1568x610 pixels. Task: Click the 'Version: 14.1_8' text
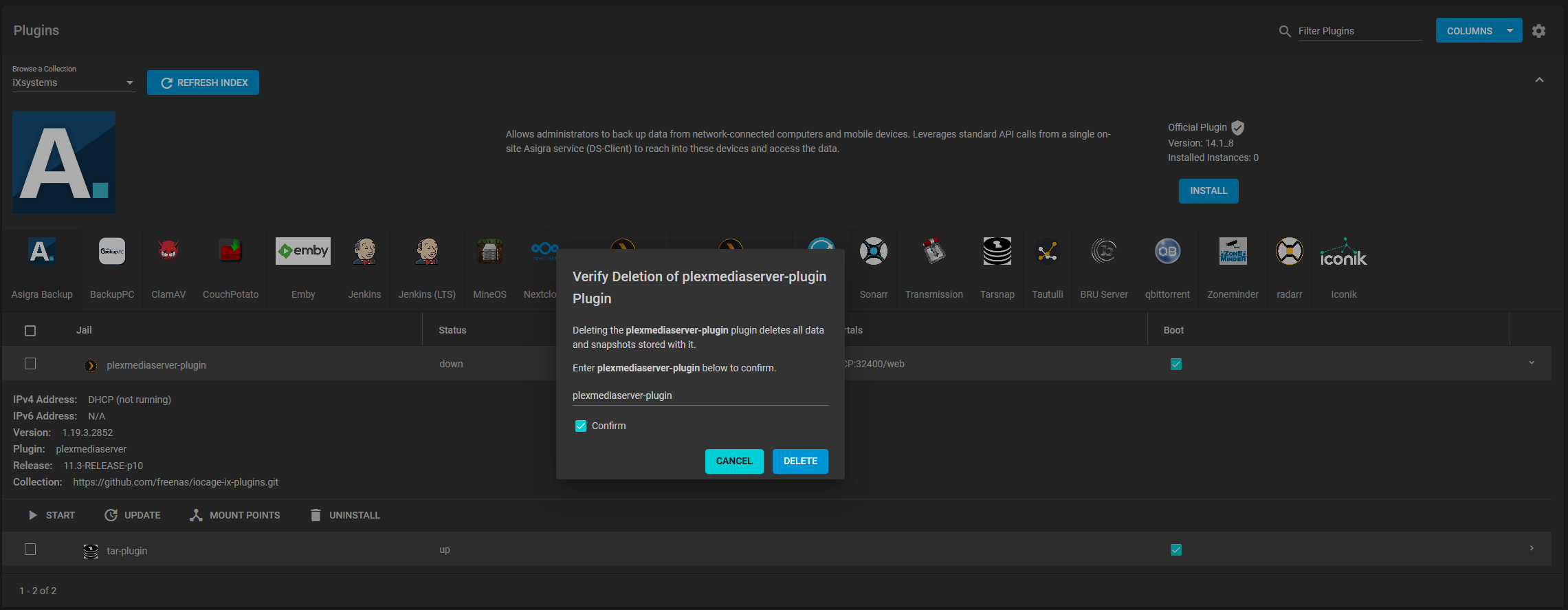click(1201, 143)
